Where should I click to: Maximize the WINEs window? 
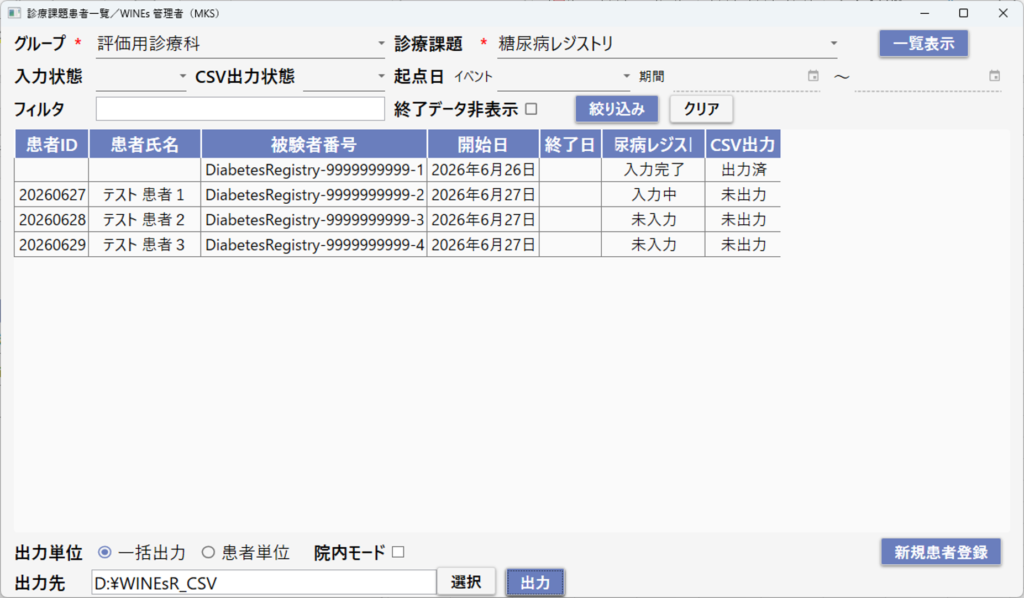pos(963,13)
